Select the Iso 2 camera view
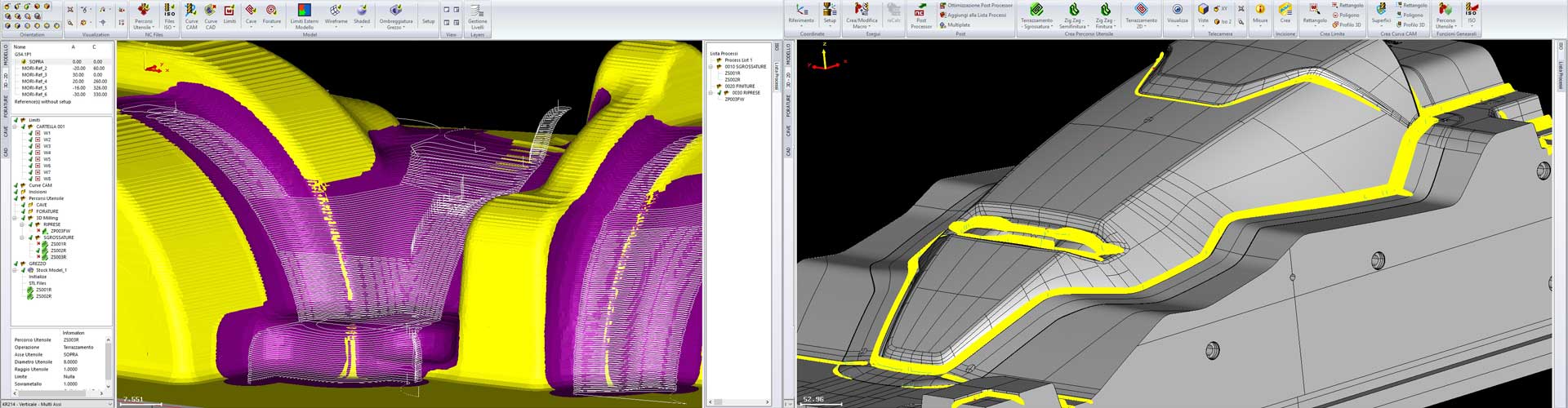The height and width of the screenshot is (408, 1568). click(1223, 22)
